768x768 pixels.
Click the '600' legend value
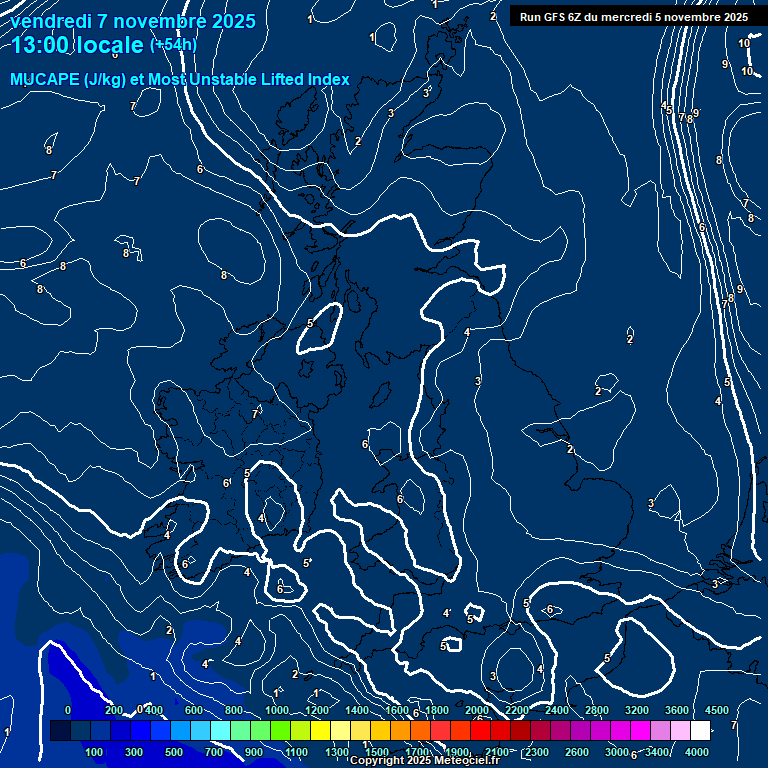click(x=193, y=710)
